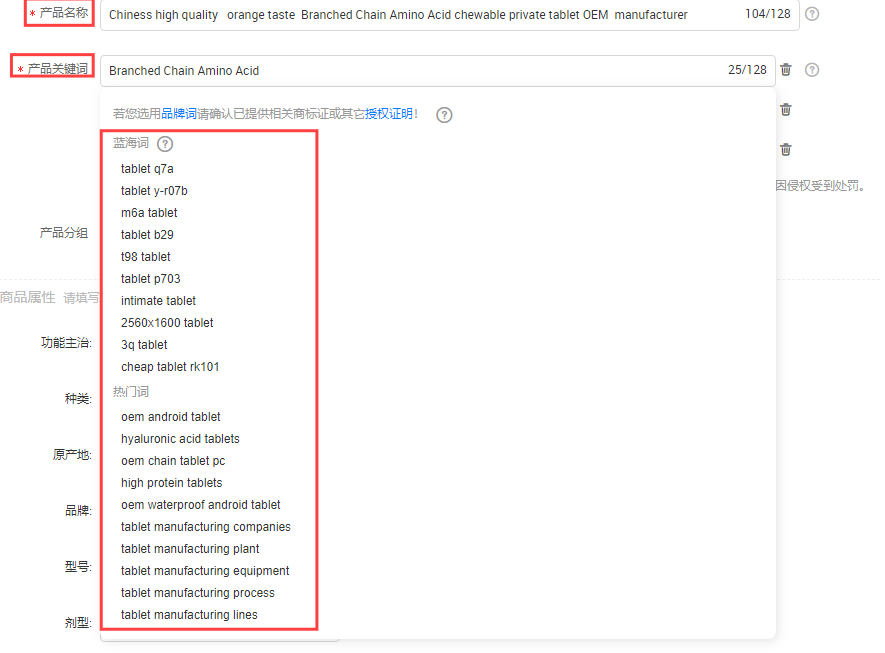Open the 品牌词 link
The height and width of the screenshot is (653, 885).
click(x=179, y=114)
